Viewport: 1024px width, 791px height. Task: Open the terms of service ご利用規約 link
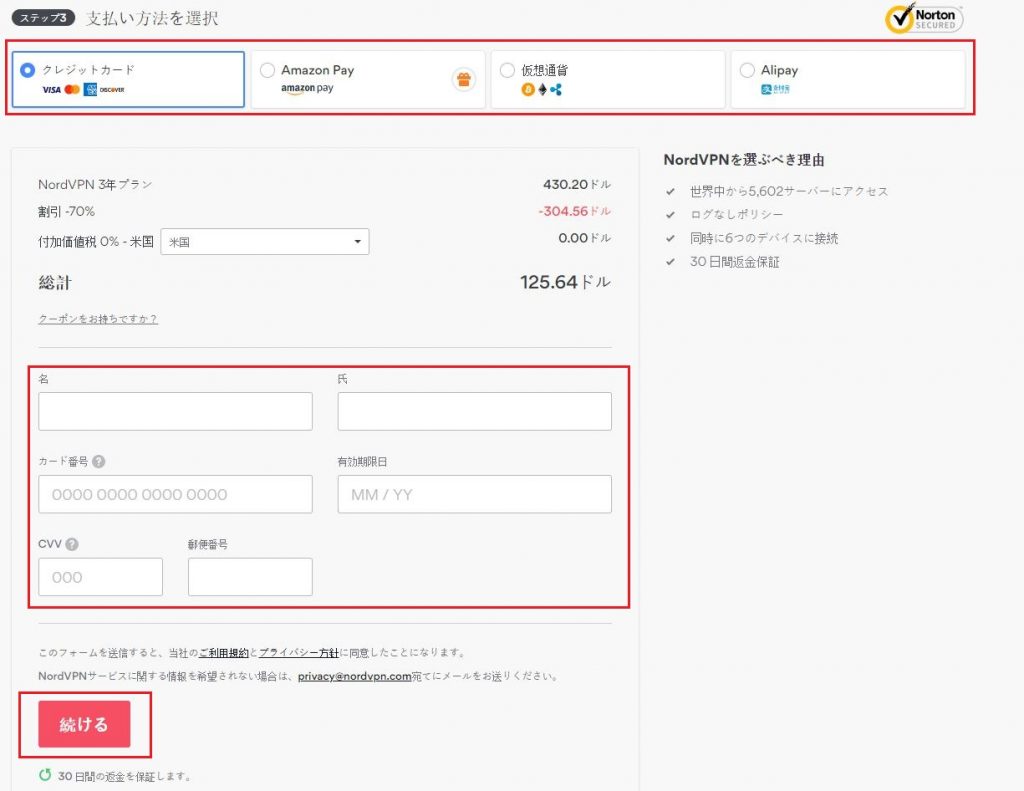tap(224, 653)
